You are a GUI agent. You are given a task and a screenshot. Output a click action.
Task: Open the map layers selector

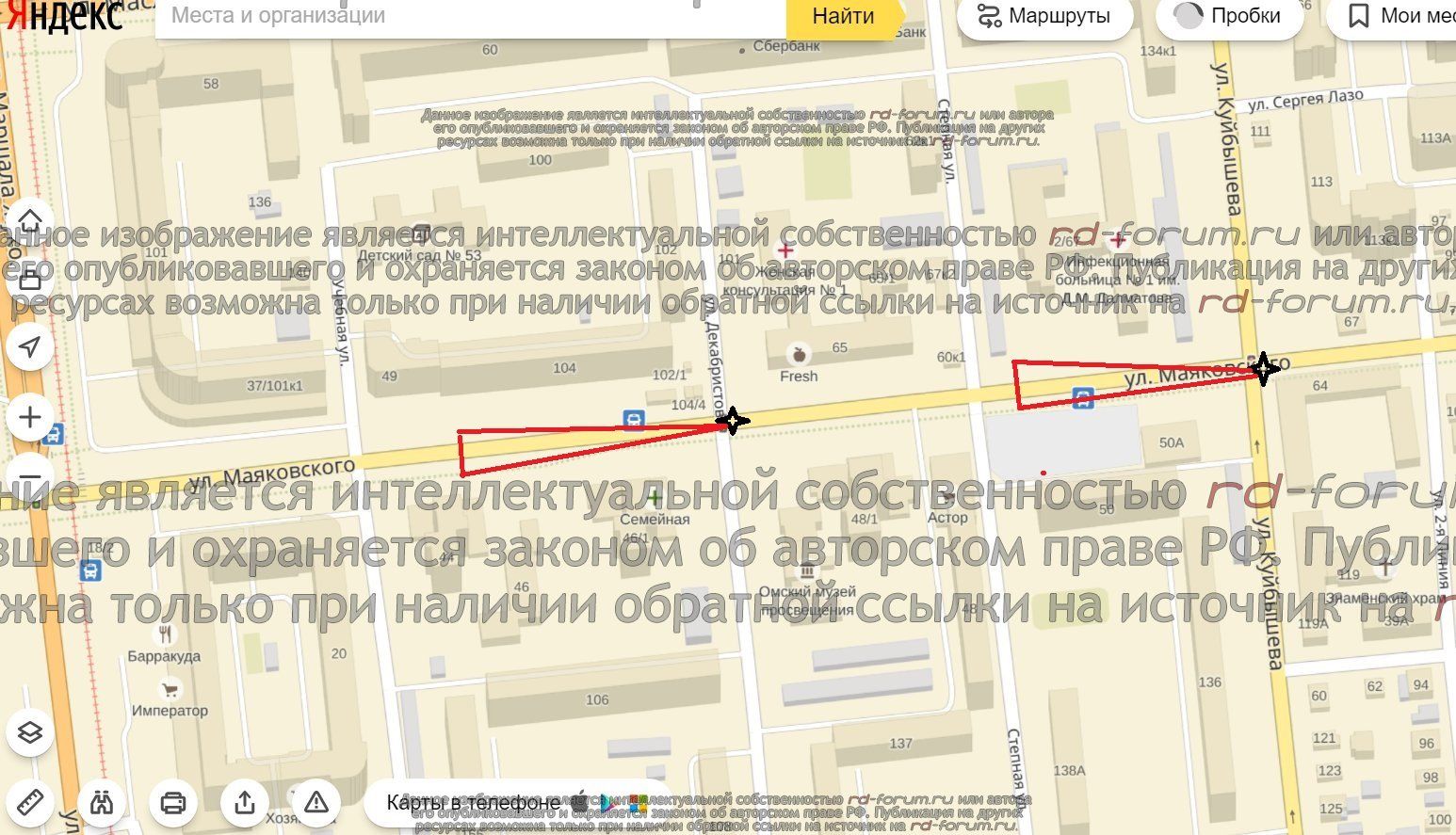point(30,731)
